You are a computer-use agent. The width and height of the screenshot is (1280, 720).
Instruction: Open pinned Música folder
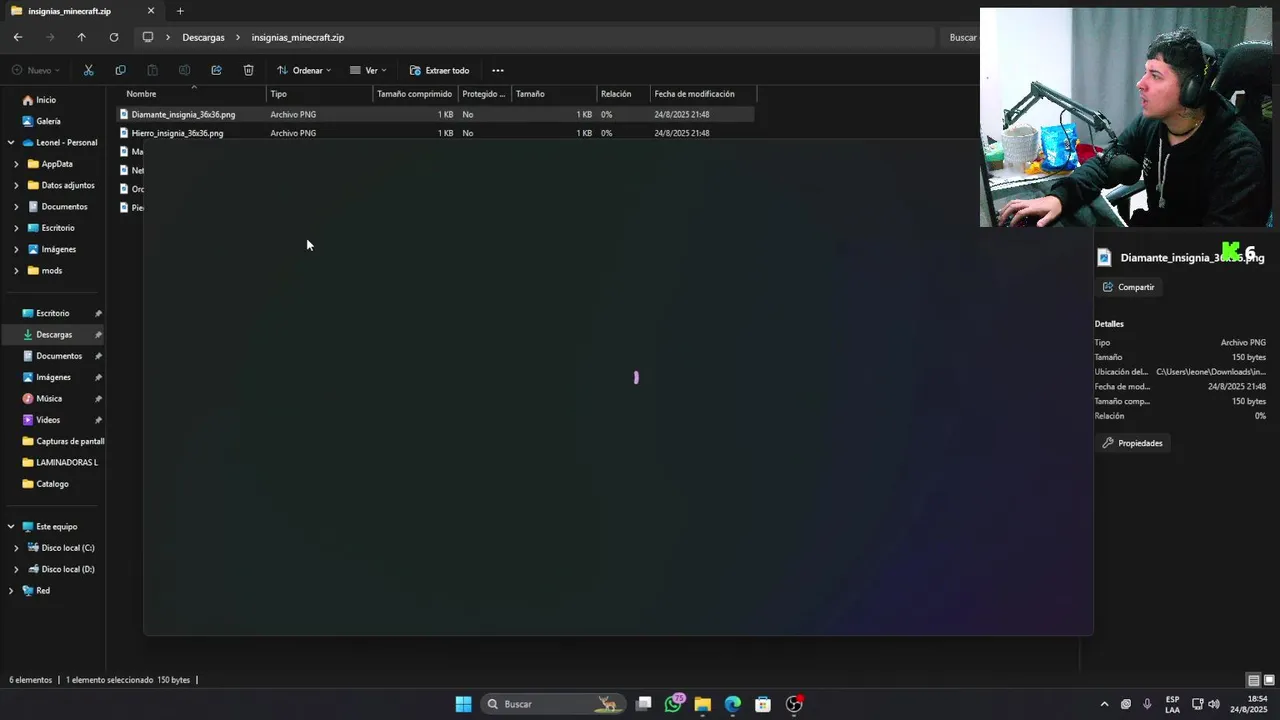point(49,399)
